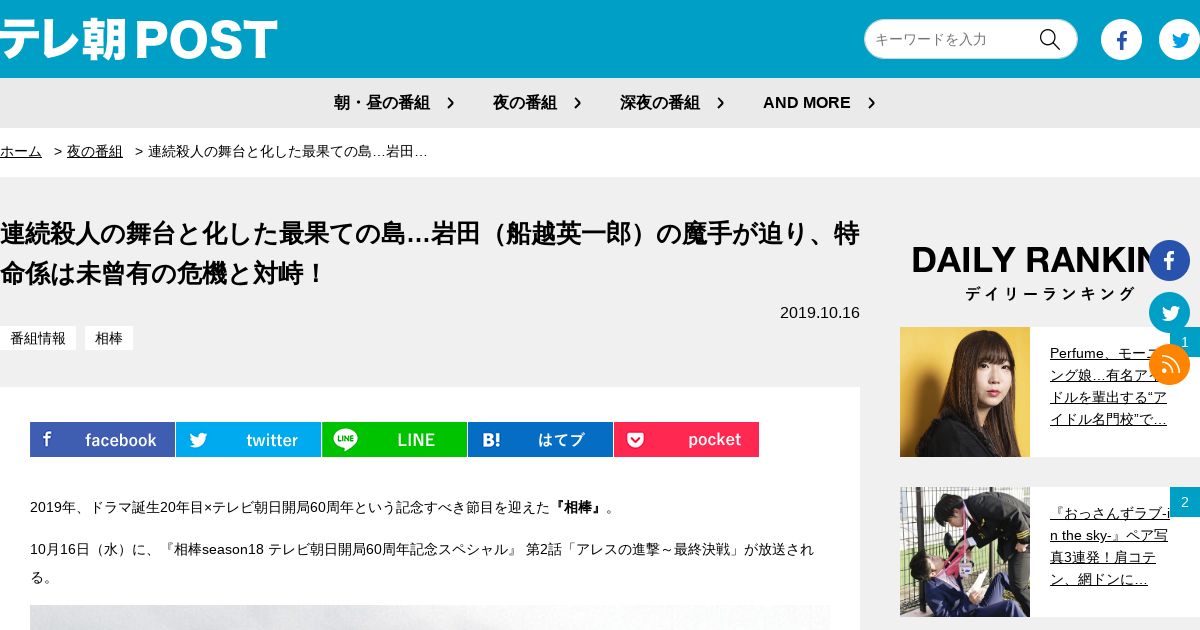Bookmark the article with the はてブ button

tap(540, 440)
